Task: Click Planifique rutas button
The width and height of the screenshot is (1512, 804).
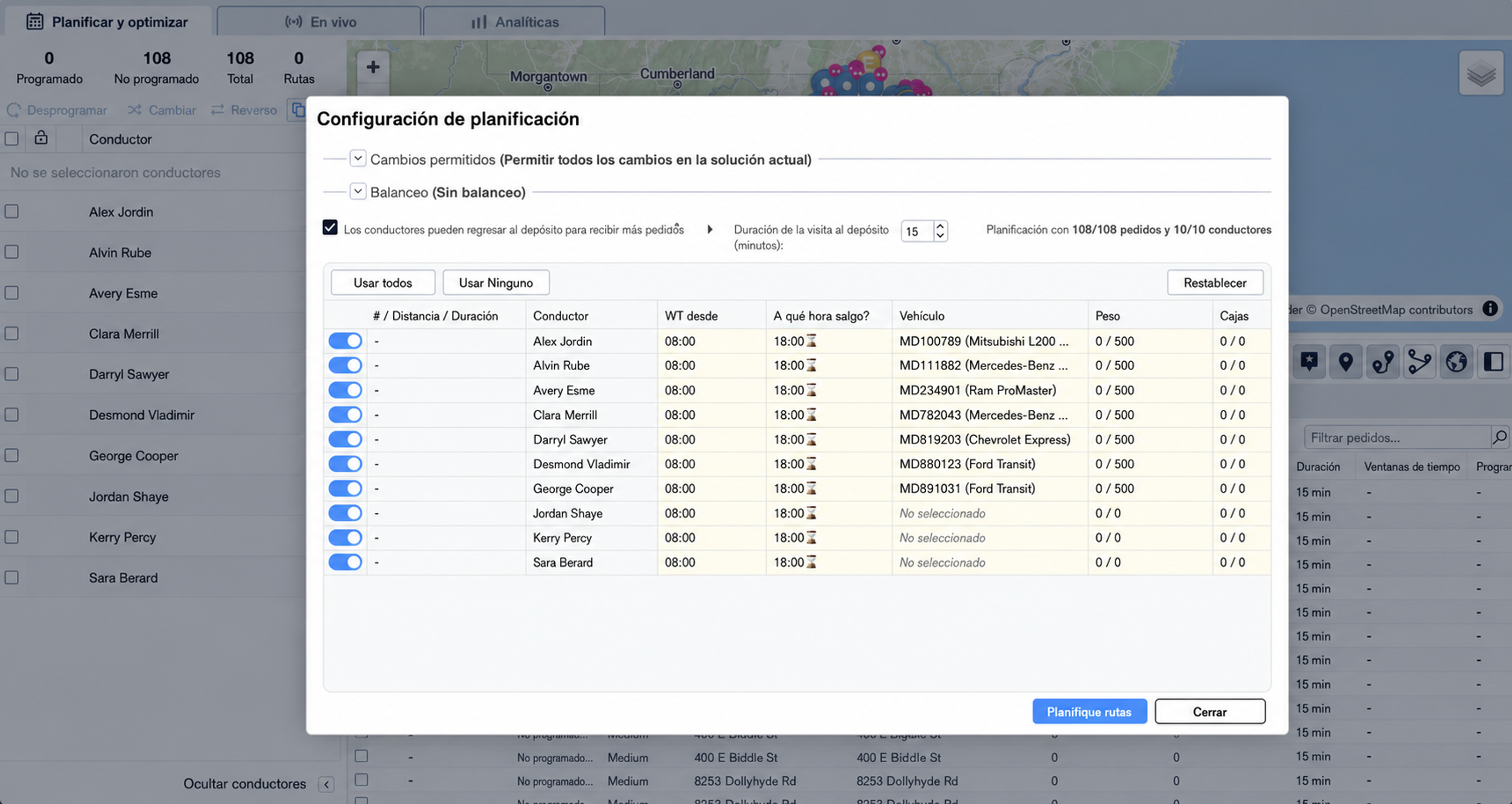Action: [x=1089, y=712]
